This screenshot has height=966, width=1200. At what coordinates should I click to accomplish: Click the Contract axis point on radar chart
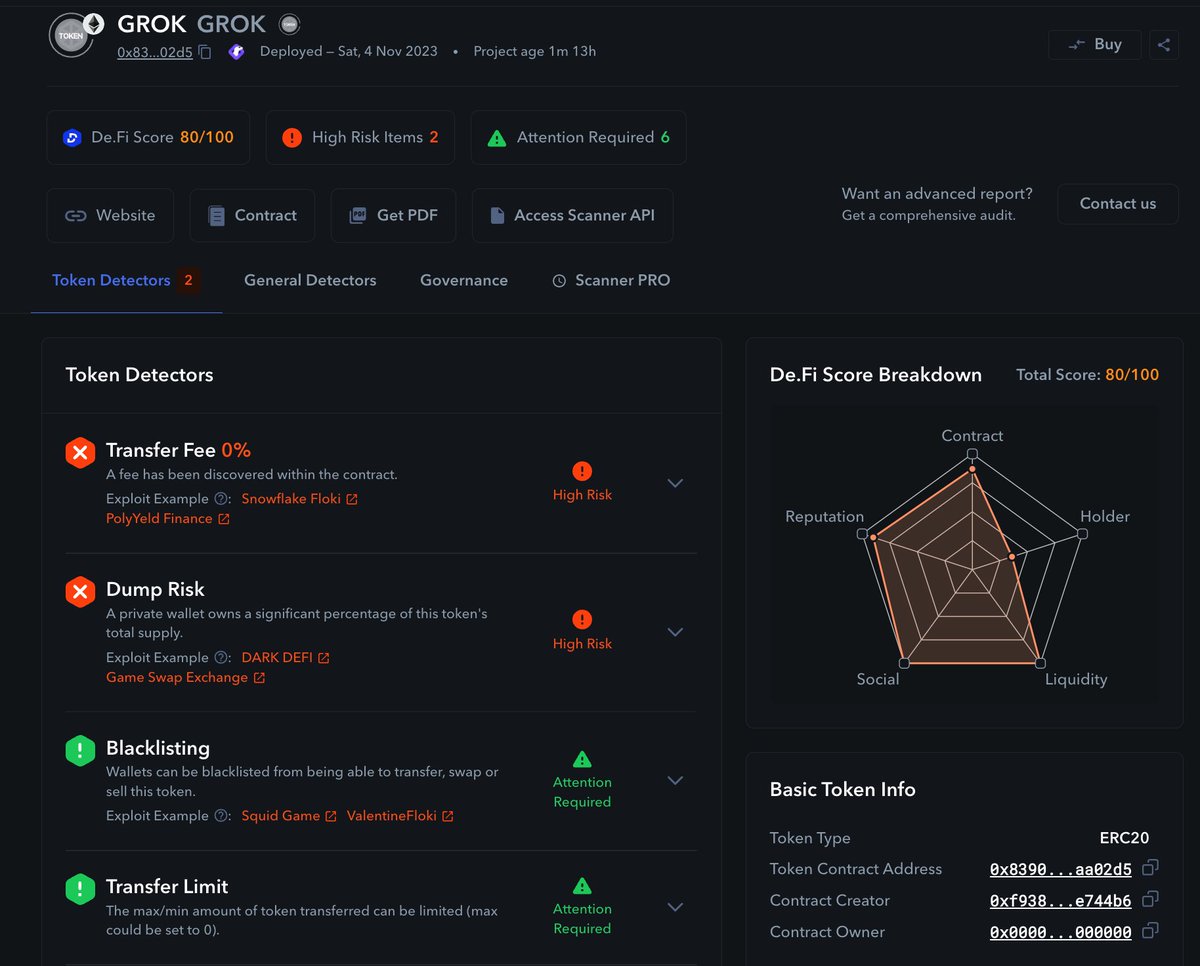coord(971,454)
